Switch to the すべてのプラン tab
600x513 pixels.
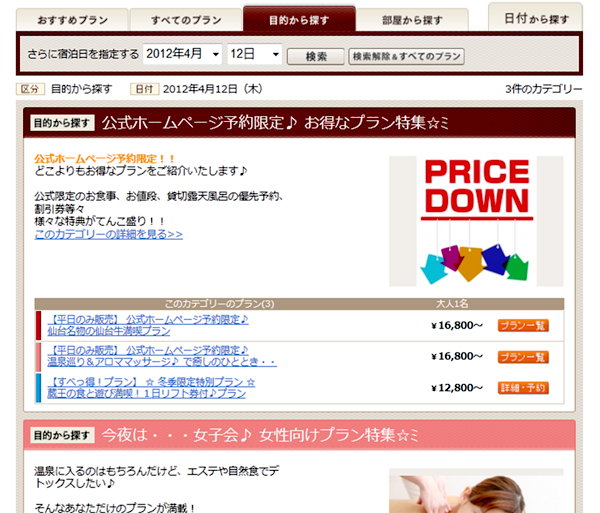[186, 21]
